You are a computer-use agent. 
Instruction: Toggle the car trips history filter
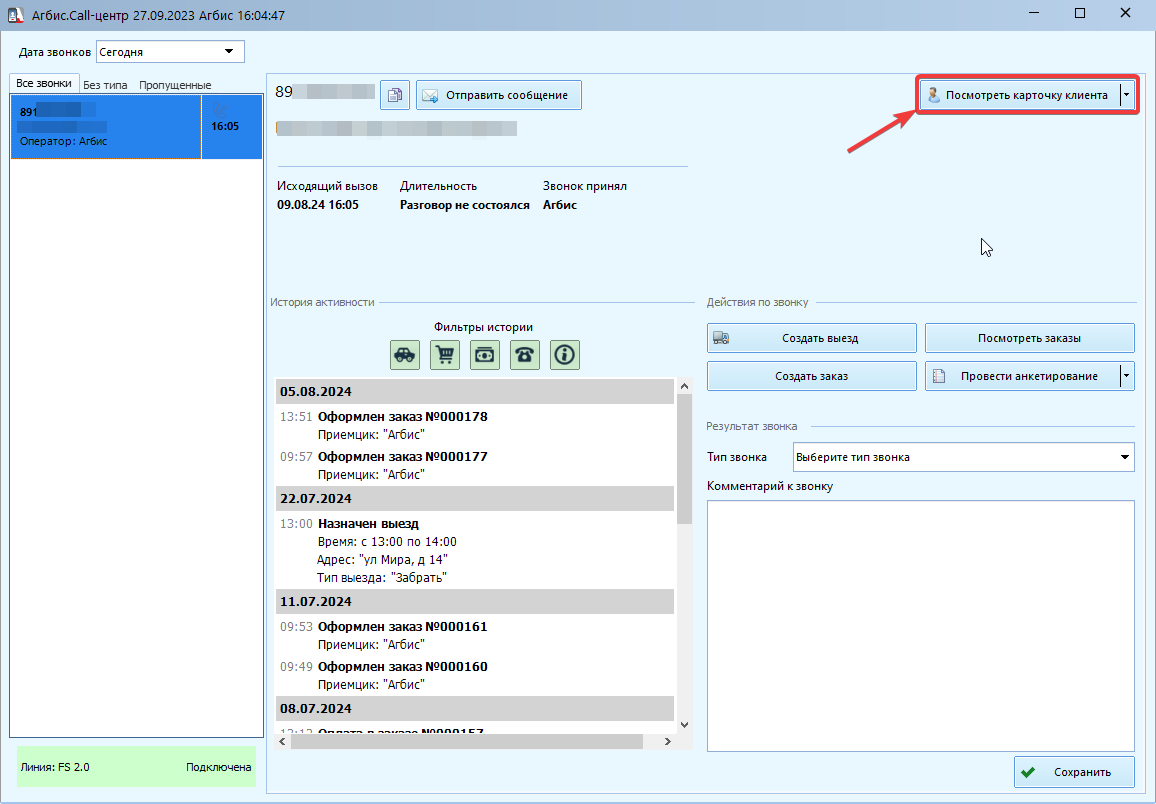pos(405,354)
